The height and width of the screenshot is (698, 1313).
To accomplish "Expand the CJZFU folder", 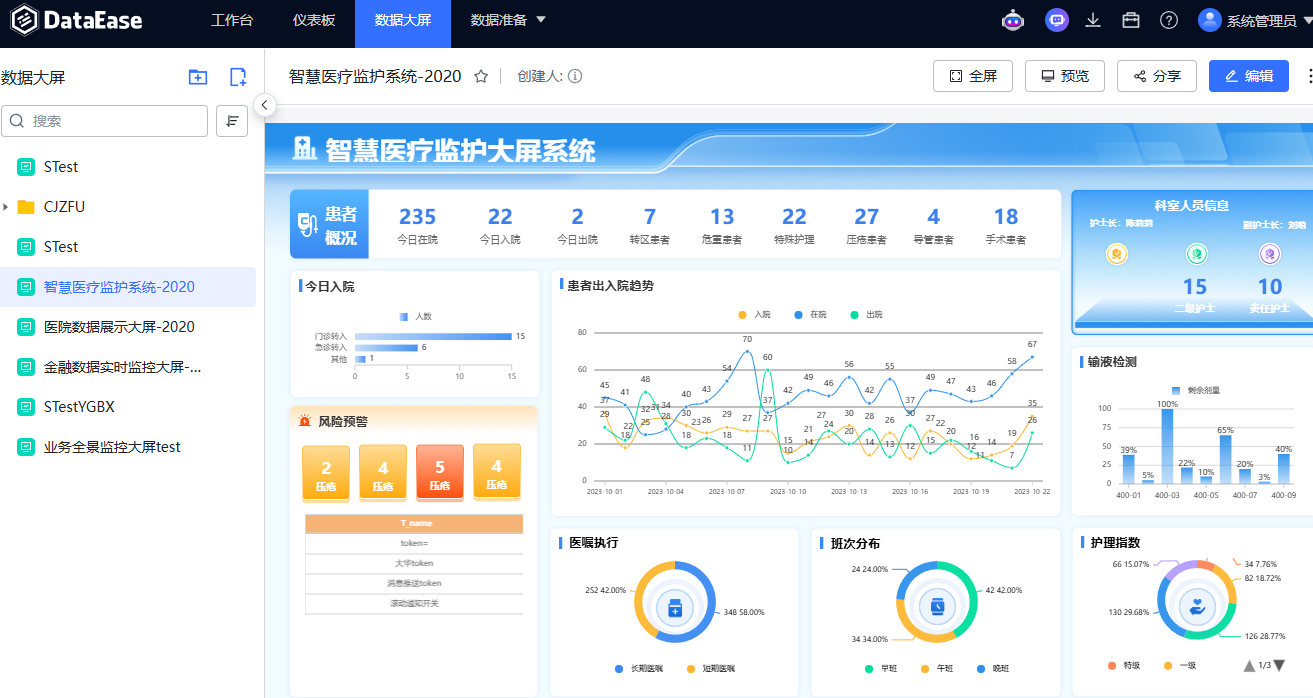I will (x=6, y=207).
